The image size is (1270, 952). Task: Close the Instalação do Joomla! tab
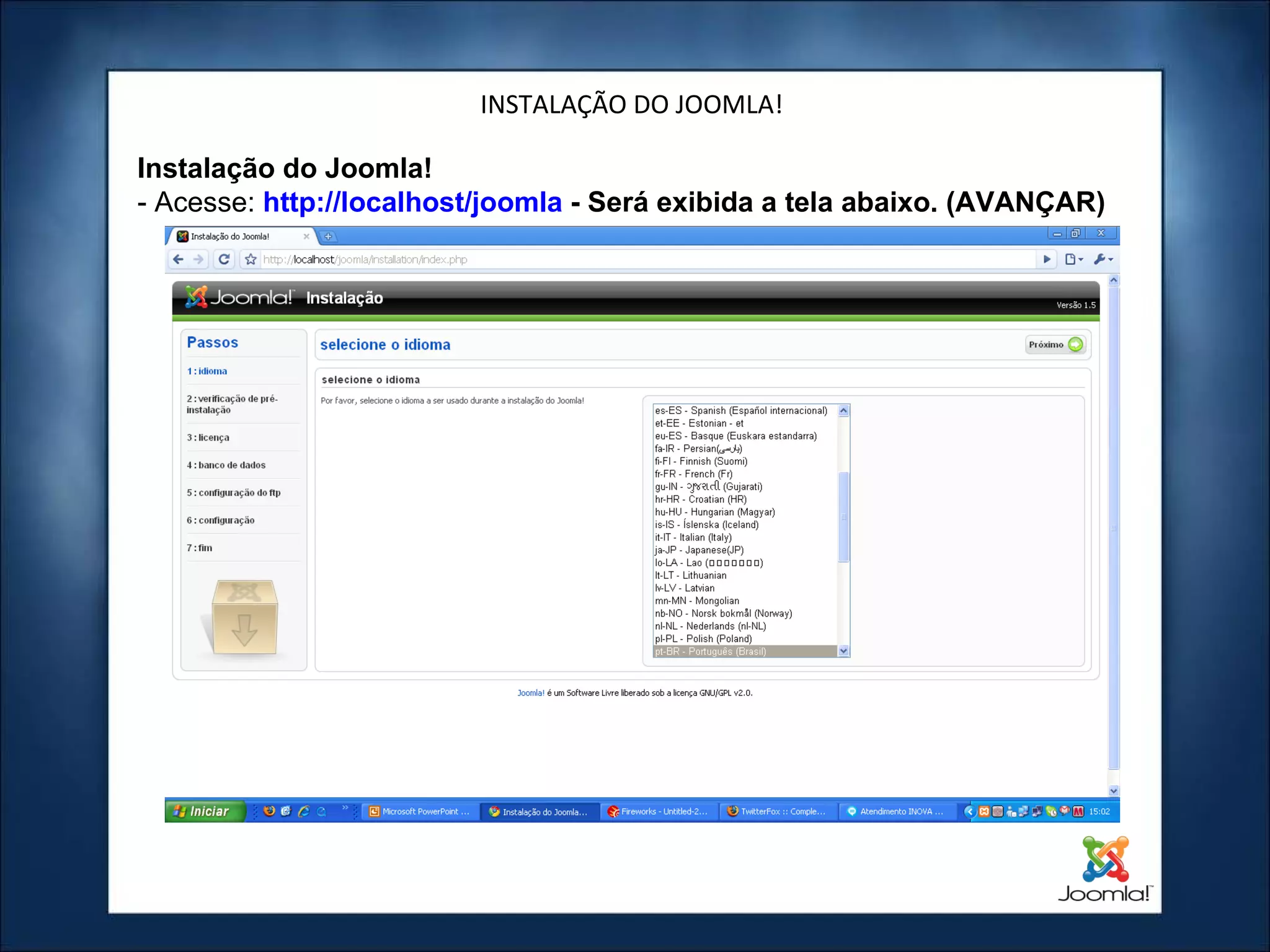click(306, 237)
